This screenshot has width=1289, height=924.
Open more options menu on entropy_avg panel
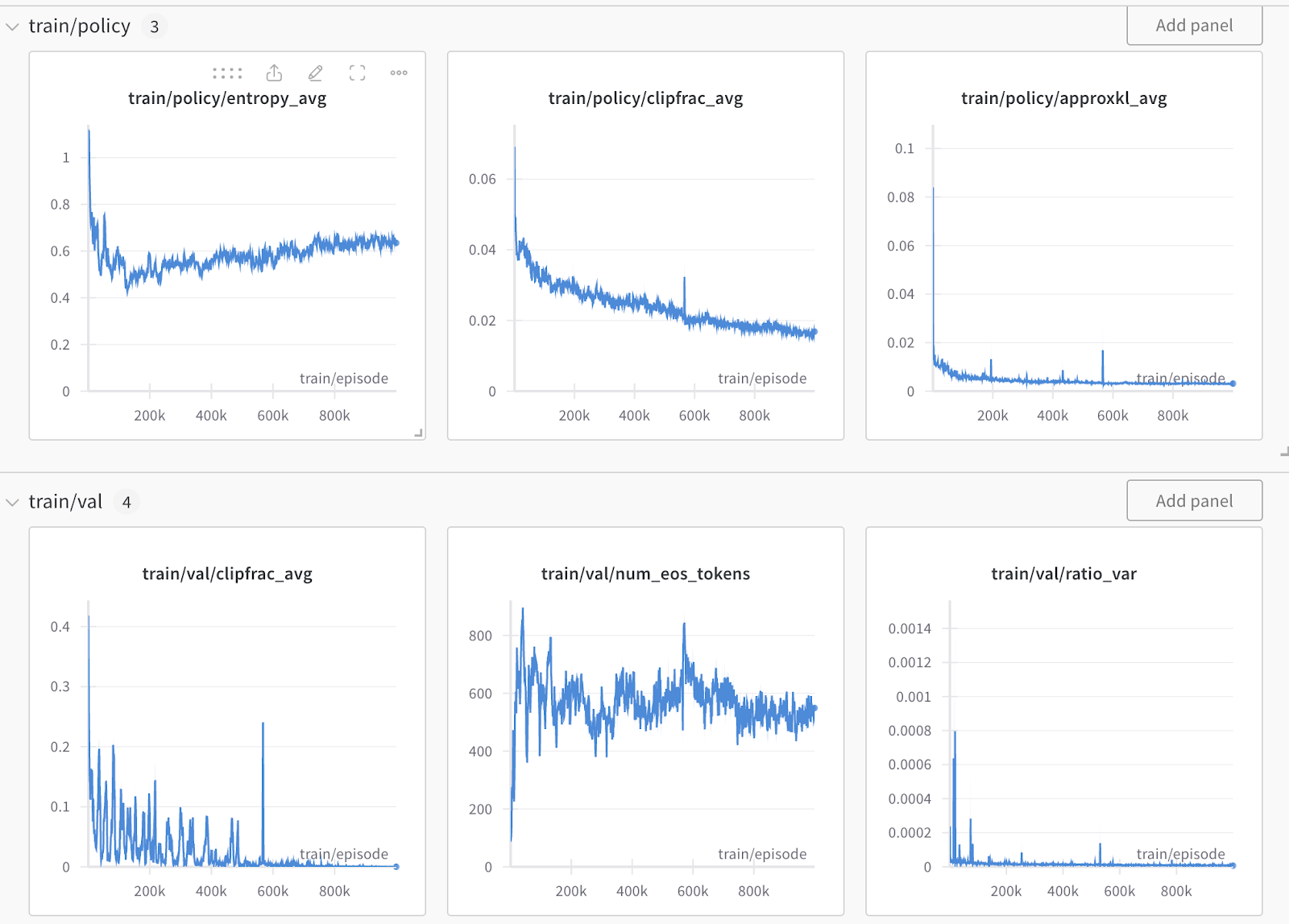point(399,73)
